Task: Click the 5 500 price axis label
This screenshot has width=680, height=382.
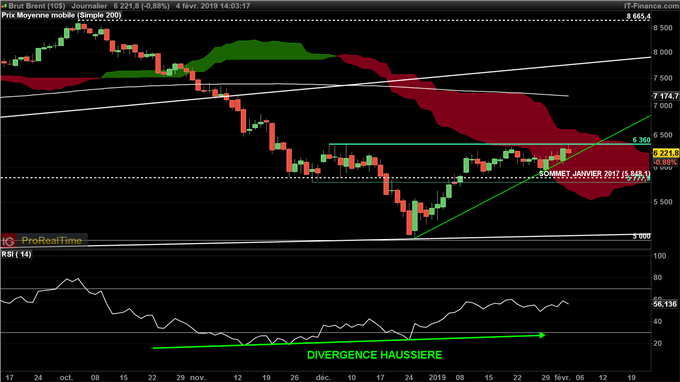Action: [663, 202]
